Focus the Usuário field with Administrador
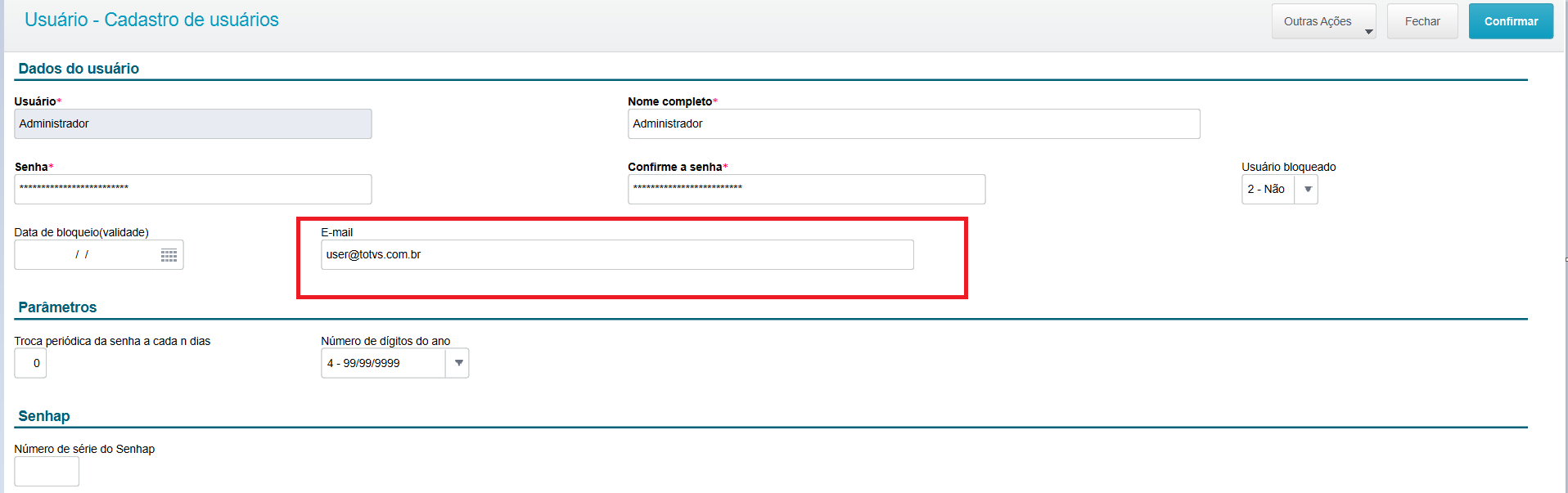The width and height of the screenshot is (1568, 493). tap(193, 123)
